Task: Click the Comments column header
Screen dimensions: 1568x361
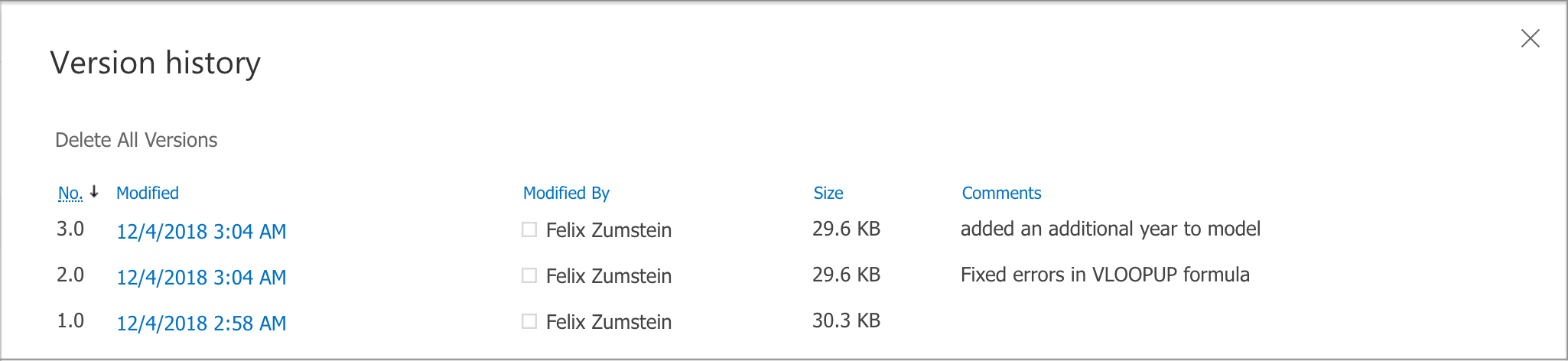Action: pyautogui.click(x=1001, y=194)
